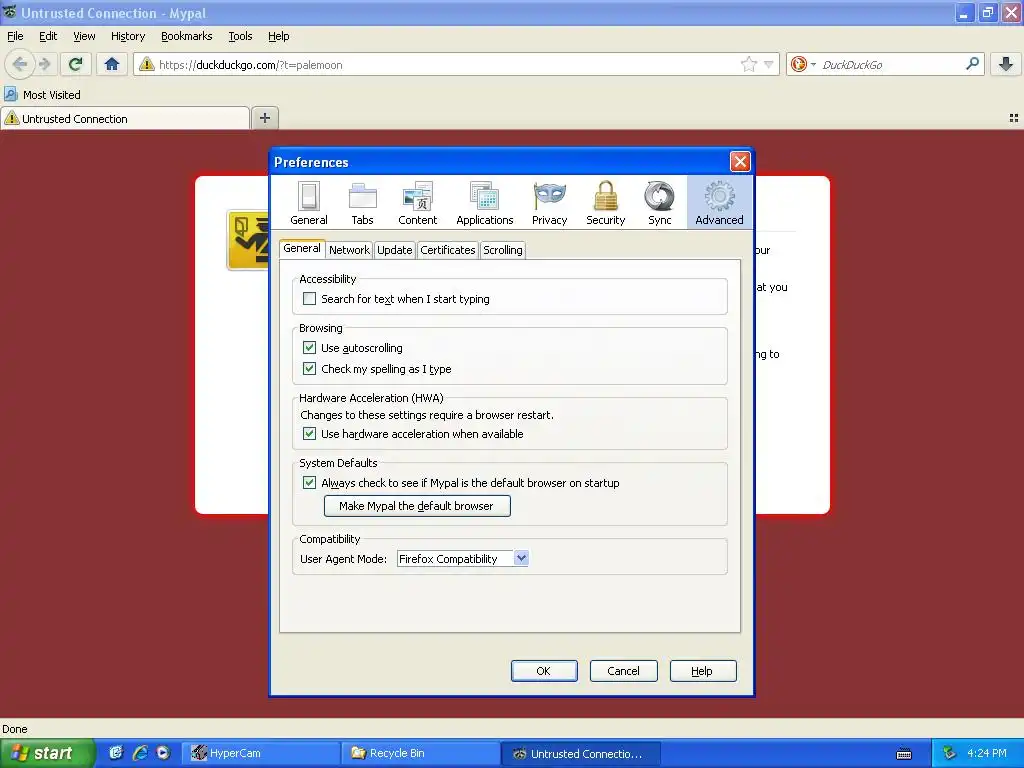Open the Security preferences pane
This screenshot has height=768, width=1024.
(605, 203)
